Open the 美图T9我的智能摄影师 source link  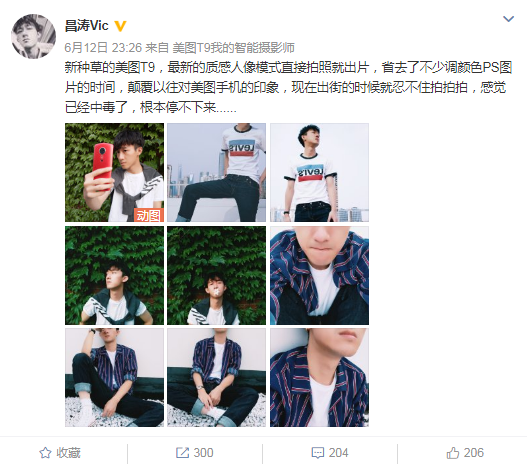[x=234, y=48]
